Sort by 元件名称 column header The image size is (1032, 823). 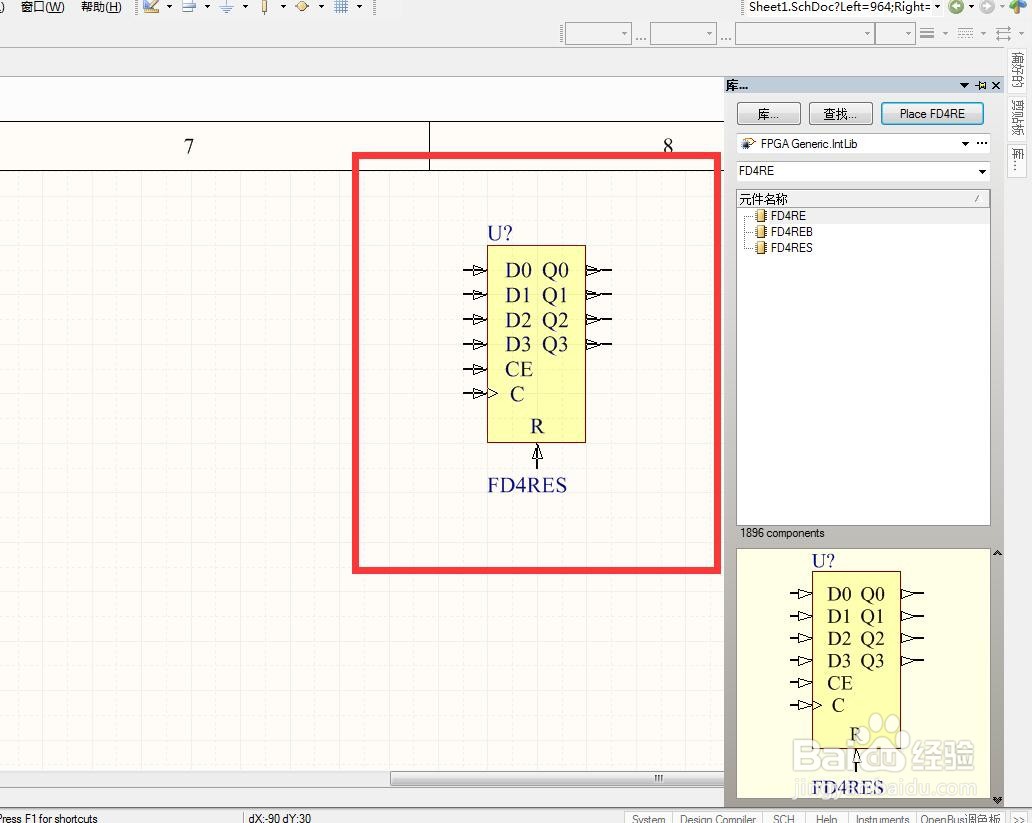tap(863, 199)
